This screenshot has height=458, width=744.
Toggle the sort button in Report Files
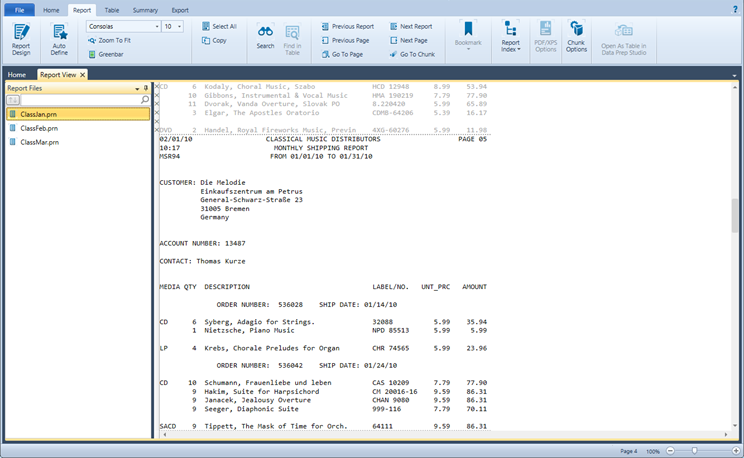pos(14,100)
